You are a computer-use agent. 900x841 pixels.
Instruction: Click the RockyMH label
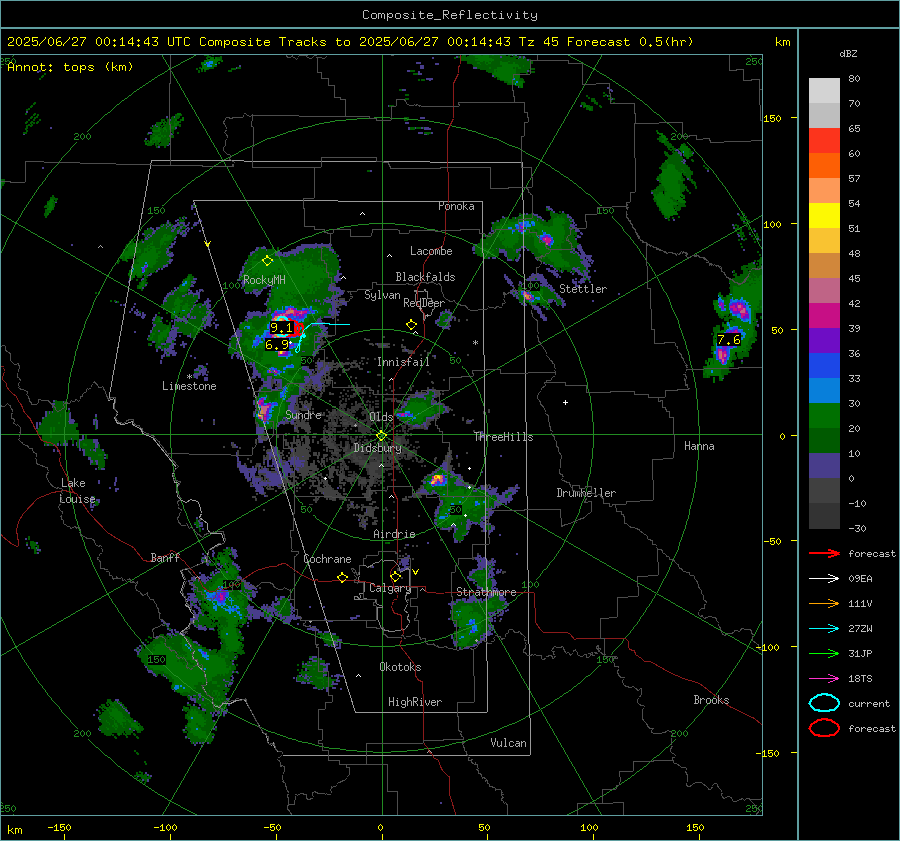tap(264, 280)
